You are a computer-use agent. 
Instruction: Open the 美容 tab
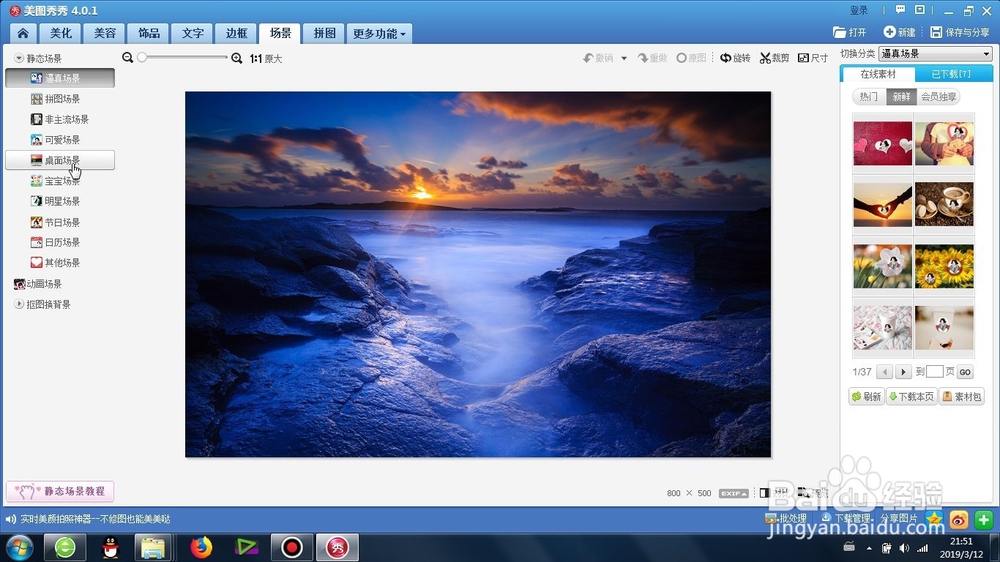tap(105, 33)
